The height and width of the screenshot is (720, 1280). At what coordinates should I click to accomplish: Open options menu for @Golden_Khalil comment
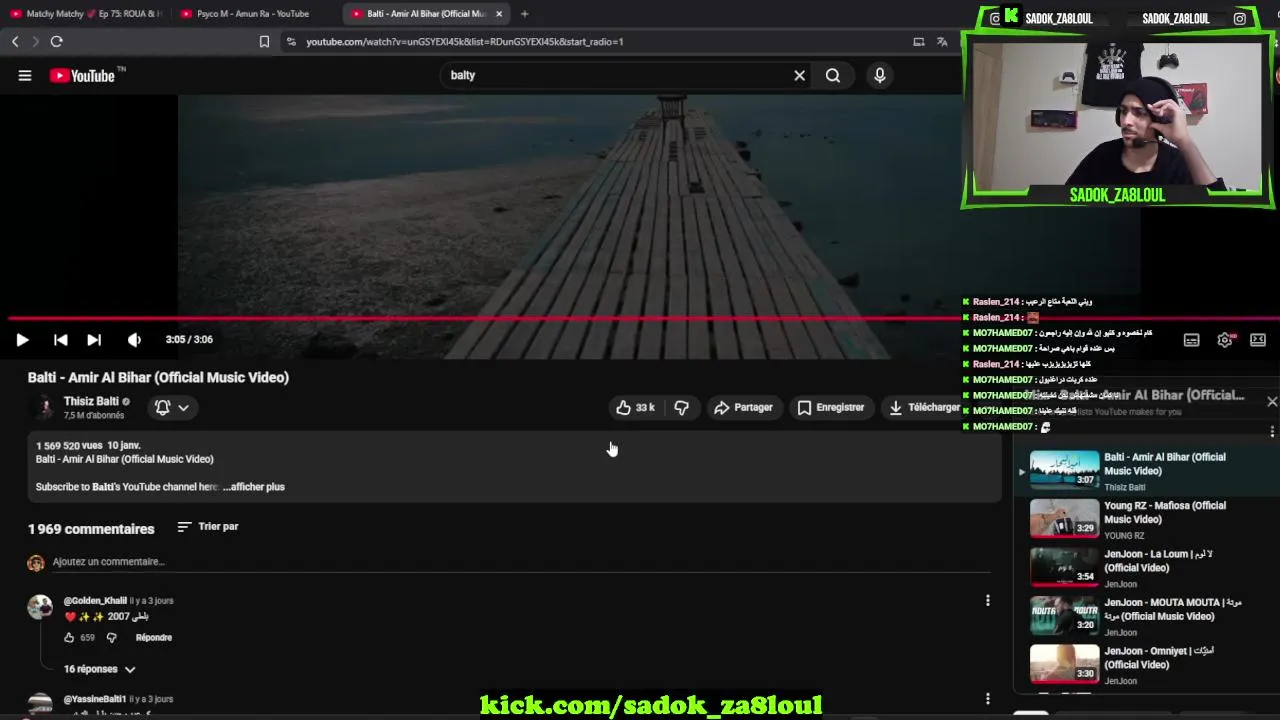[x=987, y=601]
